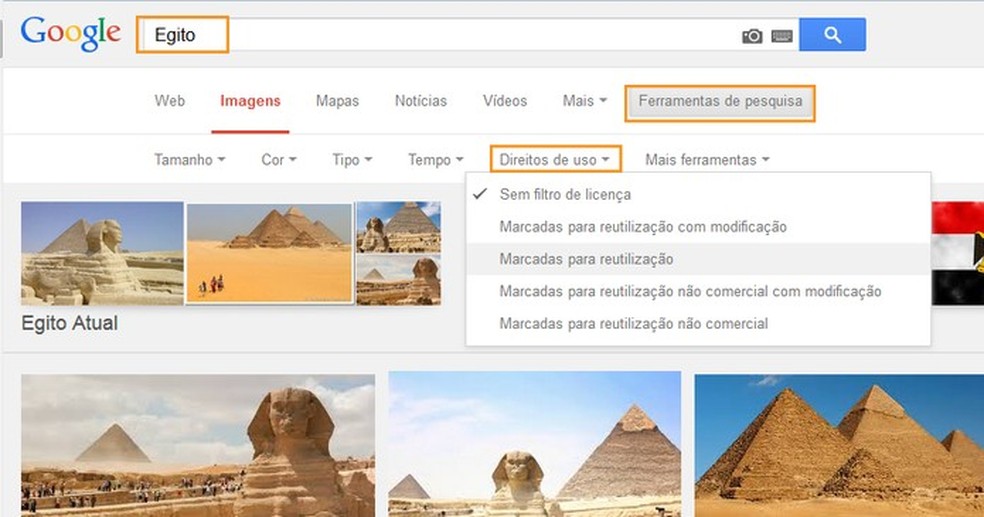984x517 pixels.
Task: Select the Imagens tab
Action: tap(250, 102)
